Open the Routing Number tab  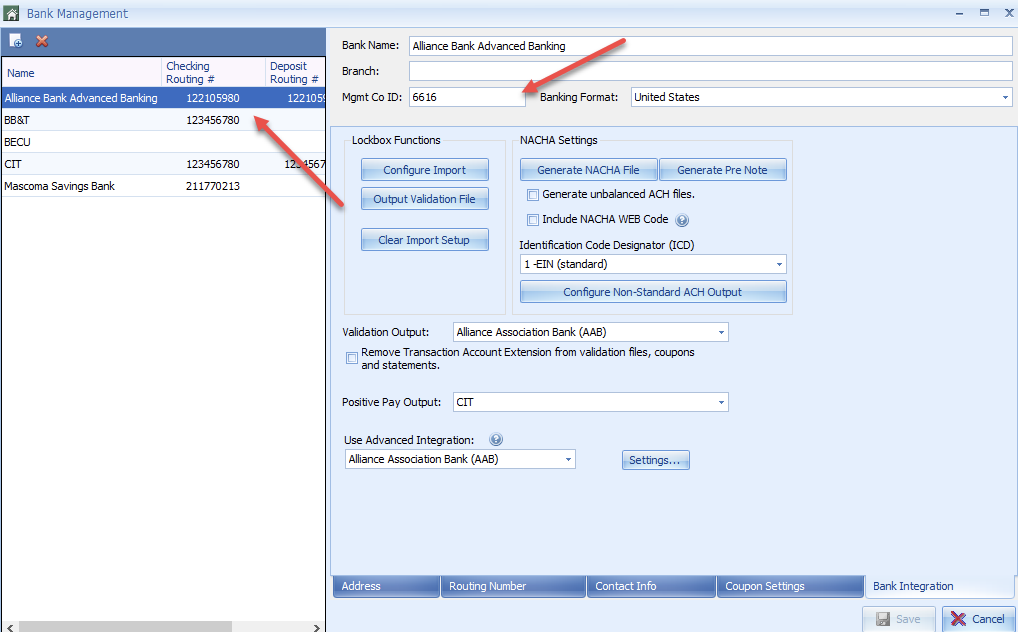(x=513, y=587)
